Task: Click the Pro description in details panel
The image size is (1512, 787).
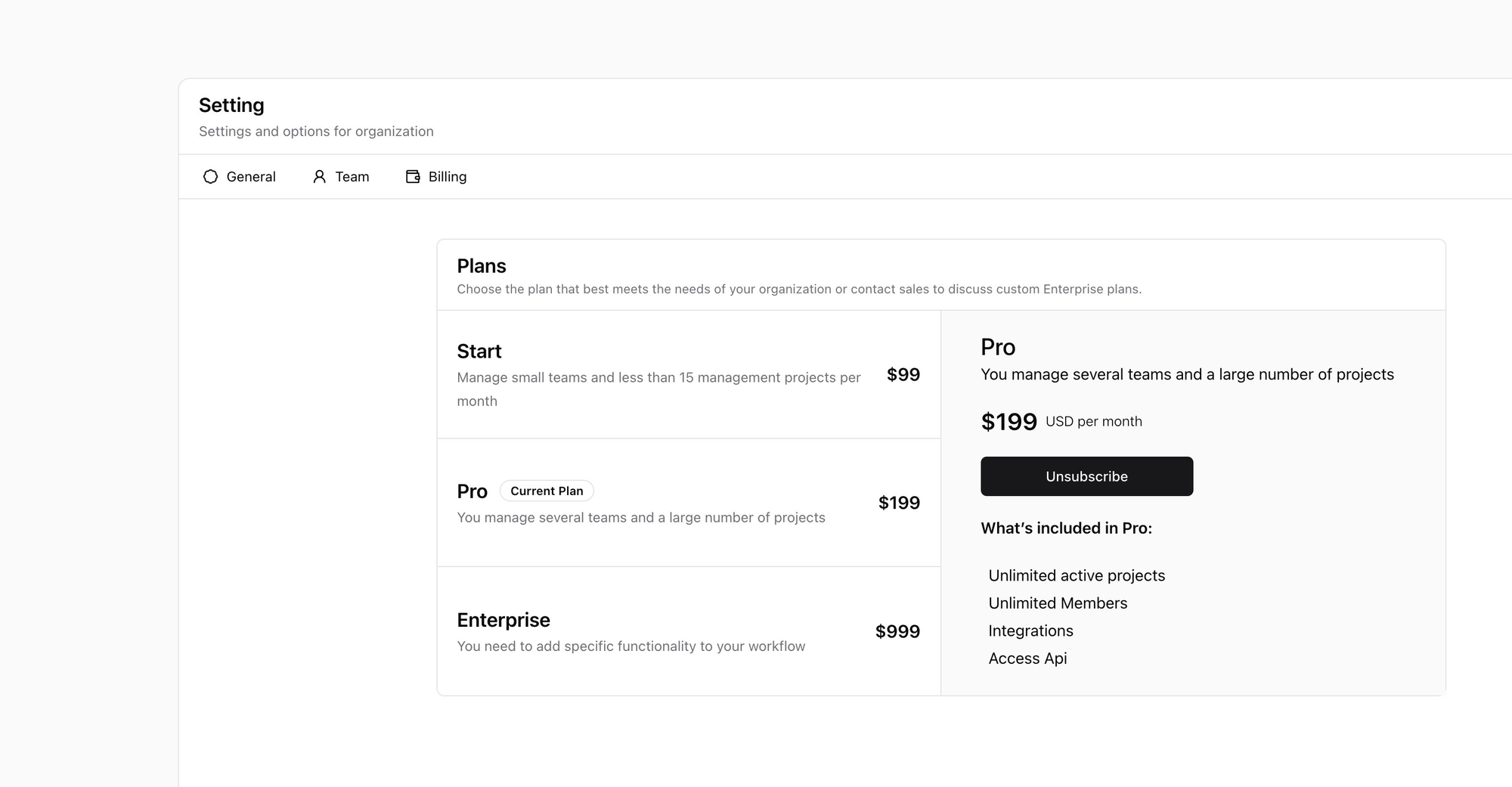Action: tap(1187, 375)
